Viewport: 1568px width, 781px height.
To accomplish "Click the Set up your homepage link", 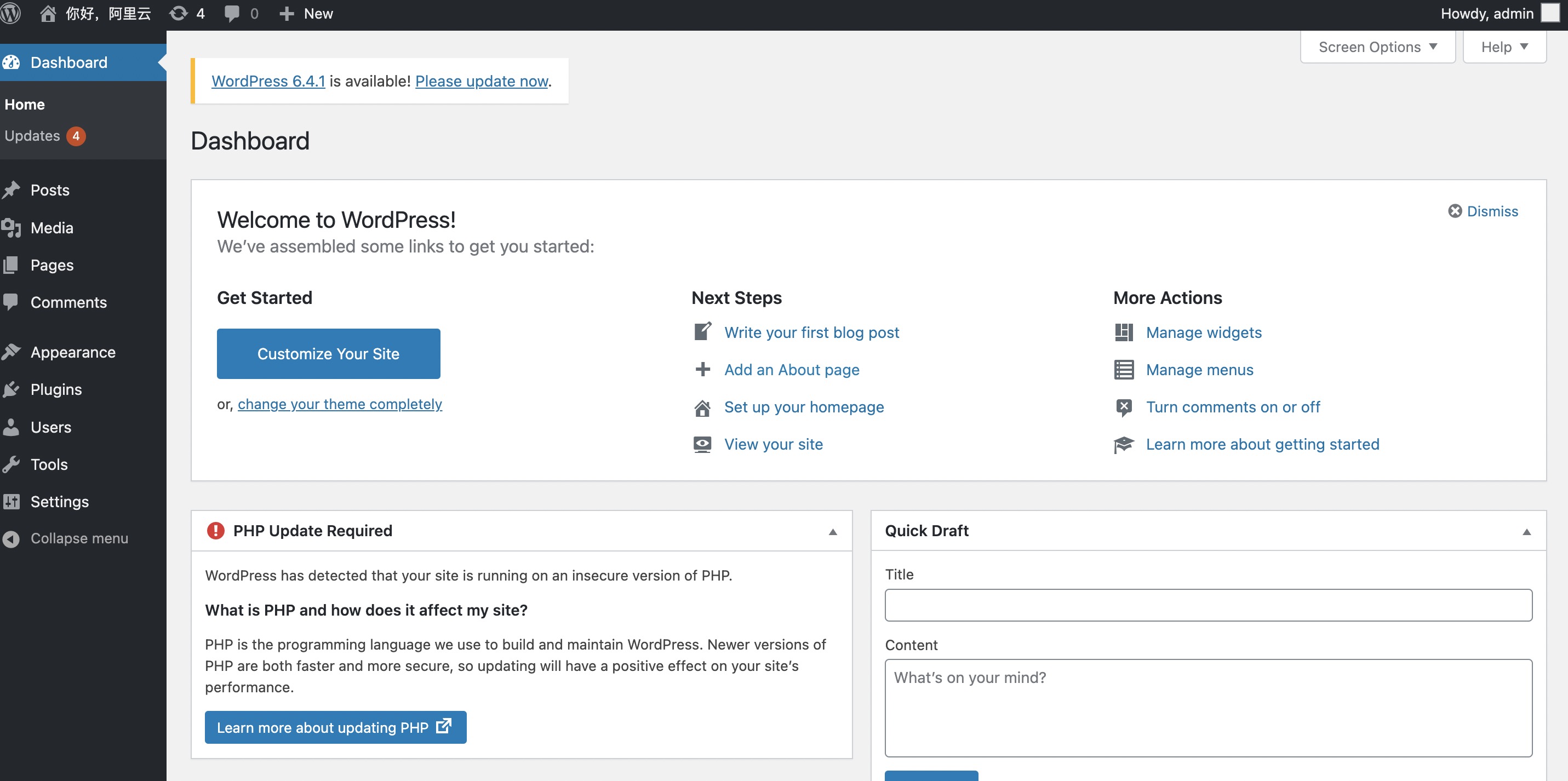I will [x=804, y=406].
